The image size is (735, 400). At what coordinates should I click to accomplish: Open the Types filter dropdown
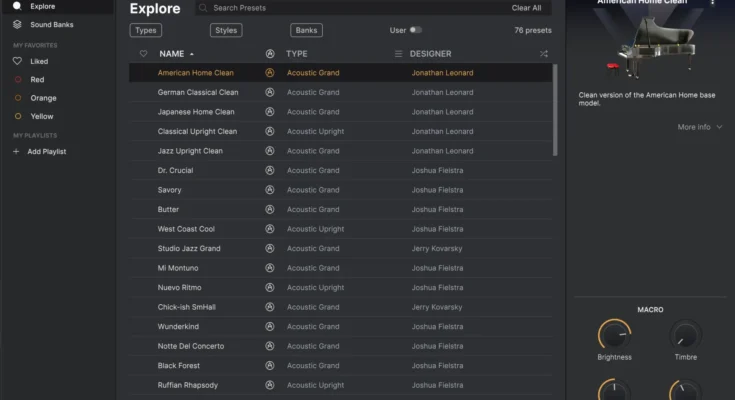(145, 30)
